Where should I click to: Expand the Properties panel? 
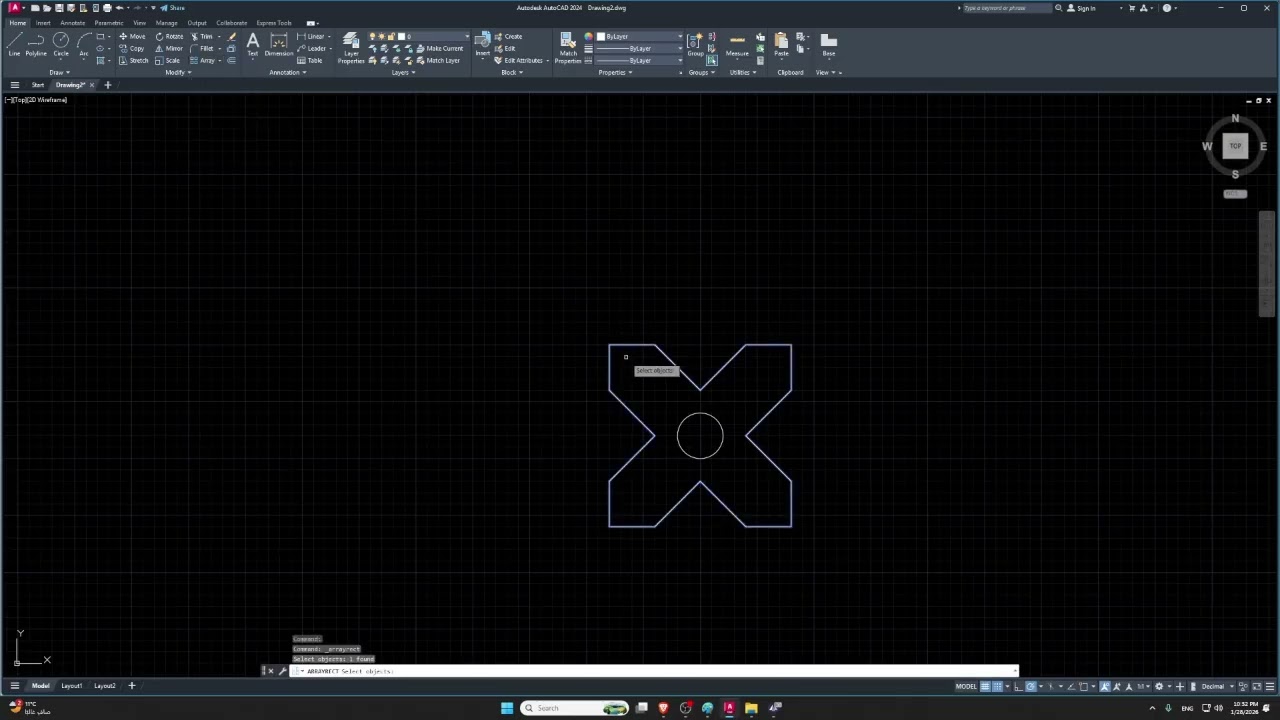coord(615,72)
